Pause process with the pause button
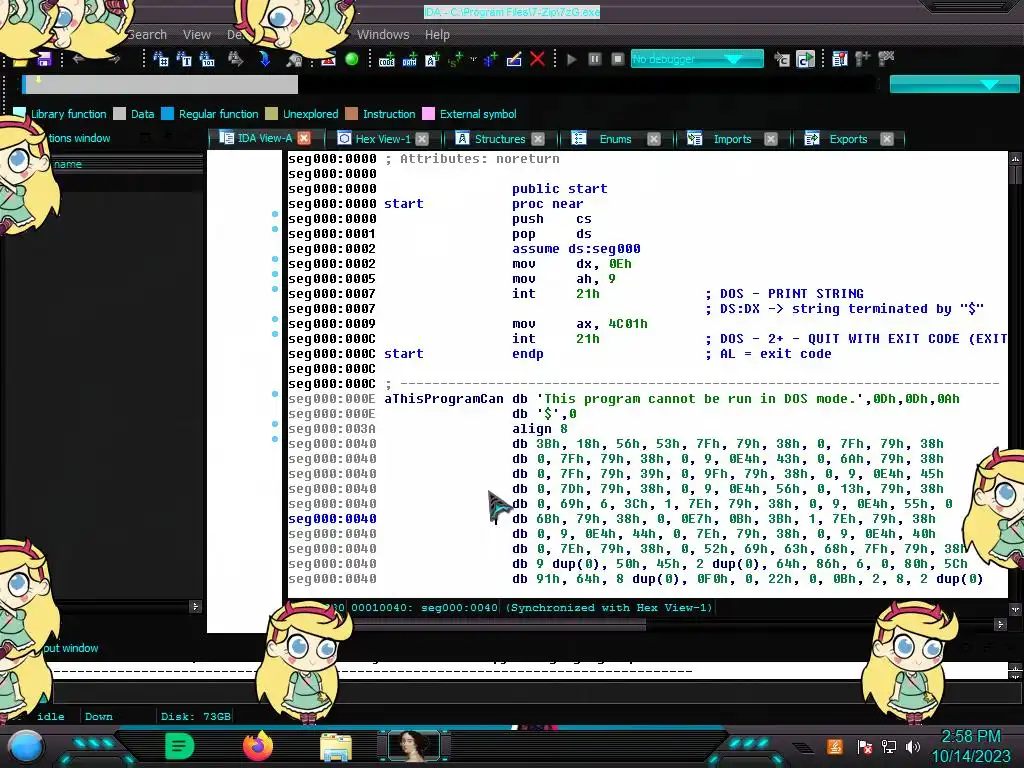This screenshot has width=1024, height=768. 595,59
